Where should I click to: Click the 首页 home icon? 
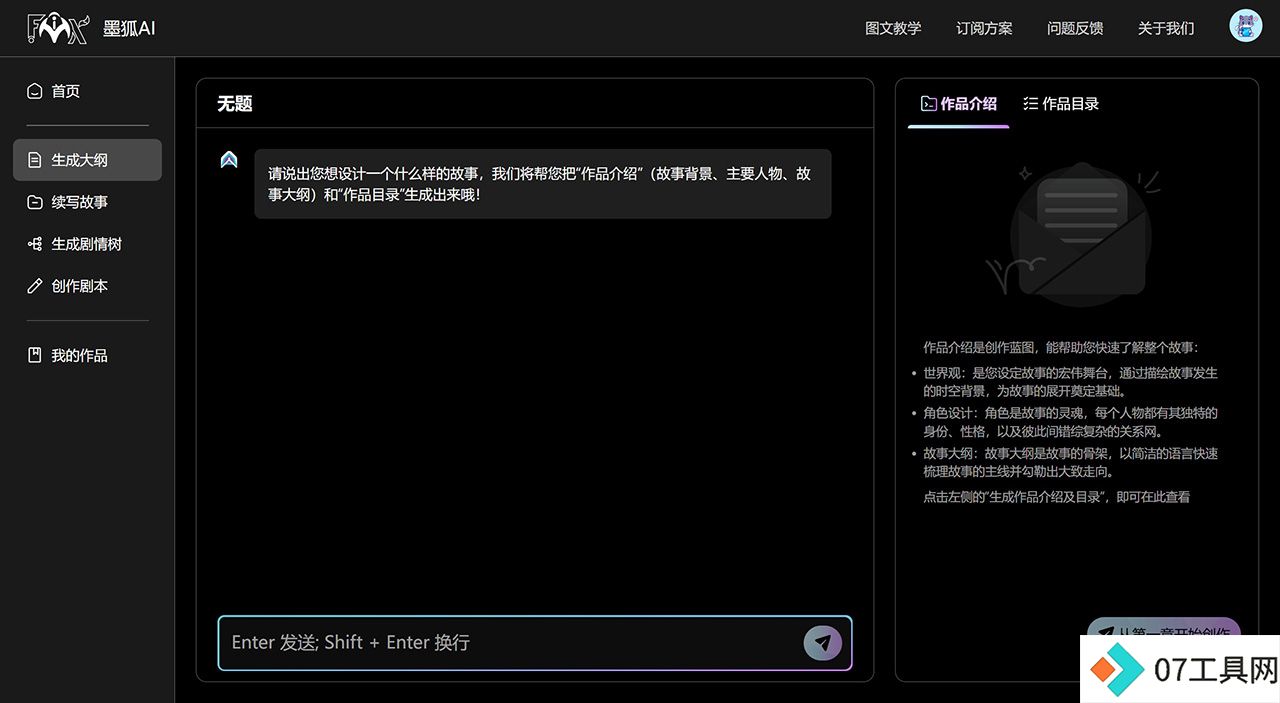tap(35, 91)
